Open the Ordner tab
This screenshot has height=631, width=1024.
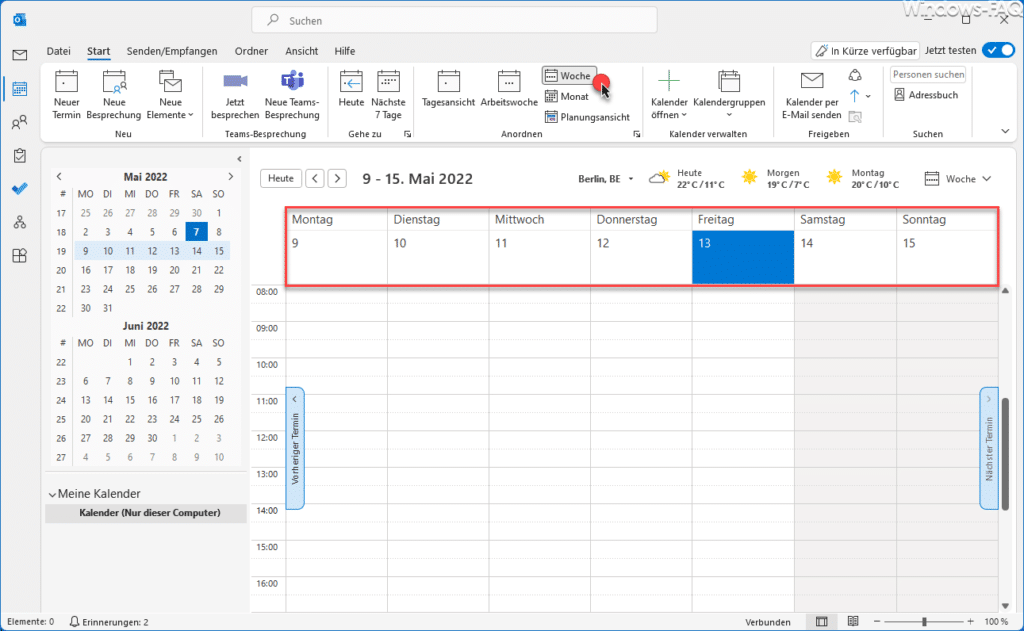pyautogui.click(x=251, y=51)
